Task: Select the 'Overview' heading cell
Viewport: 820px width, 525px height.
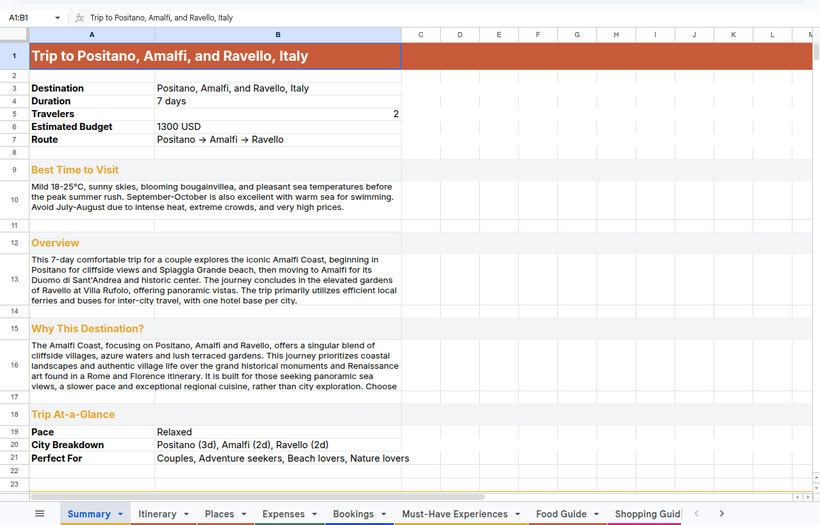Action: tap(215, 243)
